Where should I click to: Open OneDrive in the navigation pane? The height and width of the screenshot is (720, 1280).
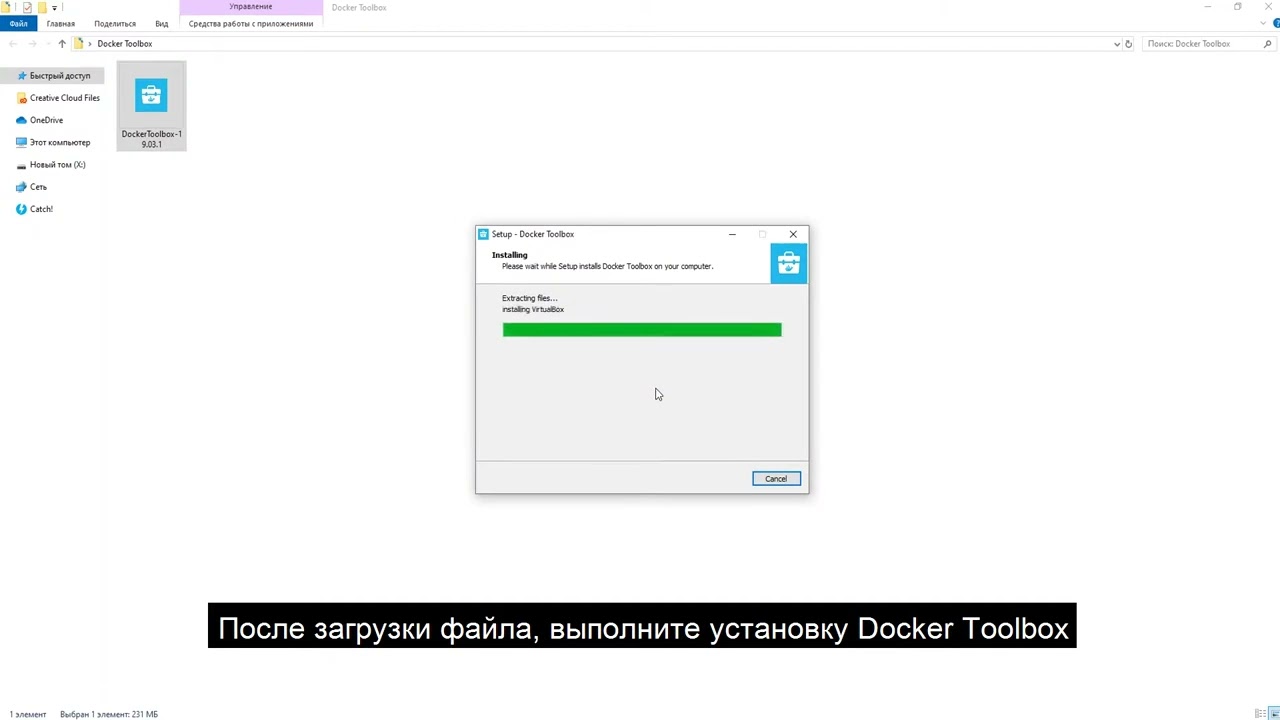coord(46,120)
